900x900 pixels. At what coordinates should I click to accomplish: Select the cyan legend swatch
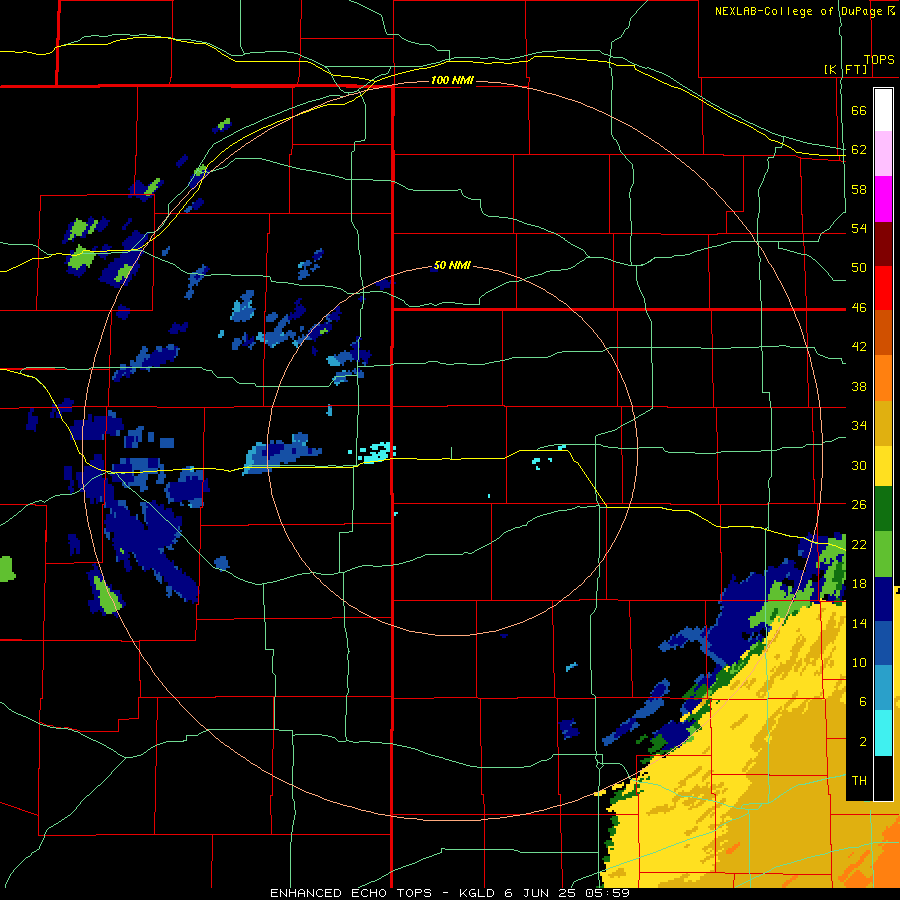(x=883, y=733)
